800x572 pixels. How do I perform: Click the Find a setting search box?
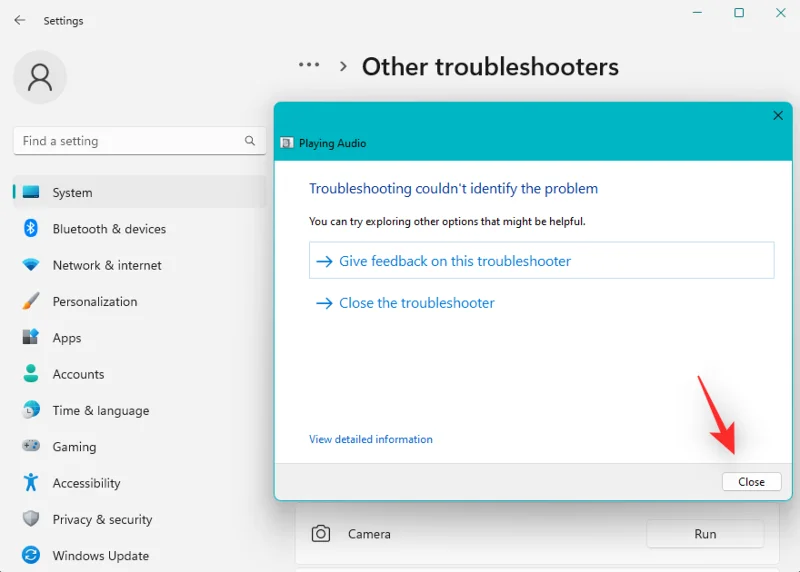pyautogui.click(x=130, y=141)
